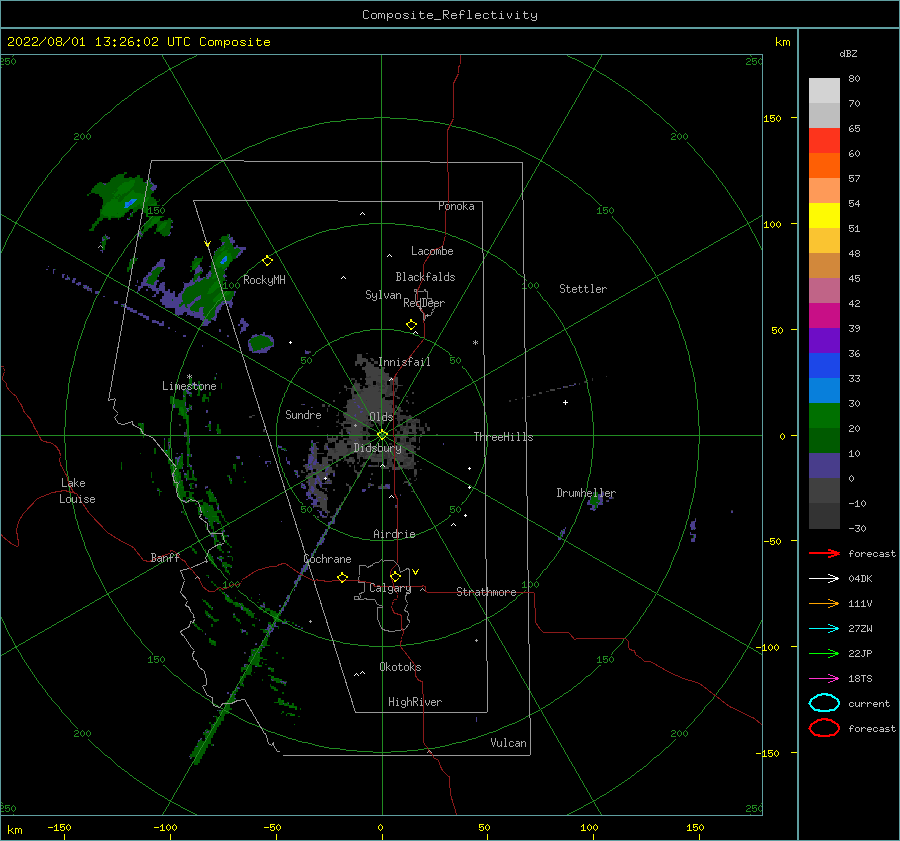900x841 pixels.
Task: Click the yellow diamond marker below Cochrane
Action: click(x=343, y=577)
